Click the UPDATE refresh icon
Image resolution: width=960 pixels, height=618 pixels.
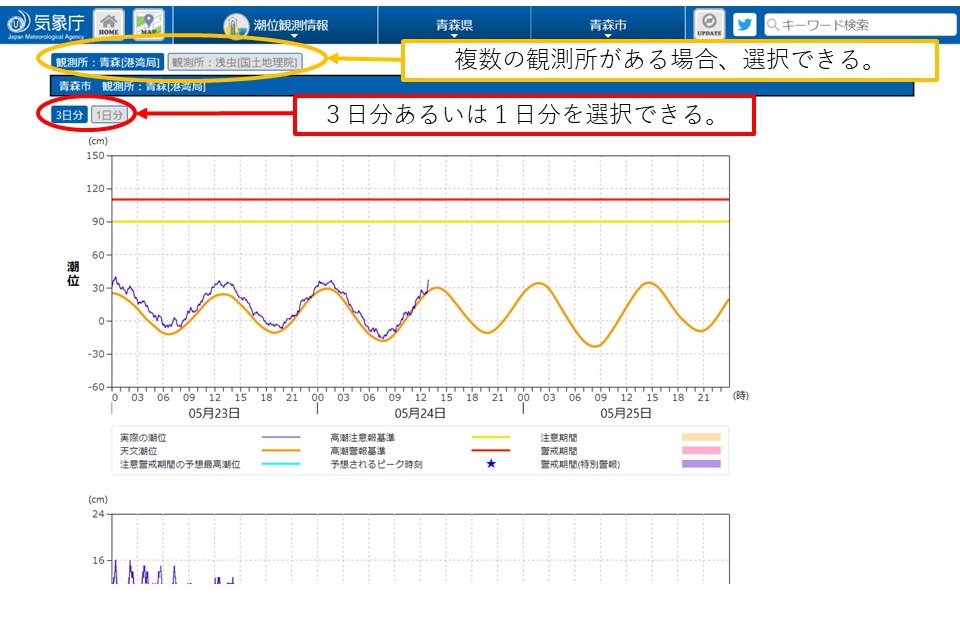coord(709,24)
